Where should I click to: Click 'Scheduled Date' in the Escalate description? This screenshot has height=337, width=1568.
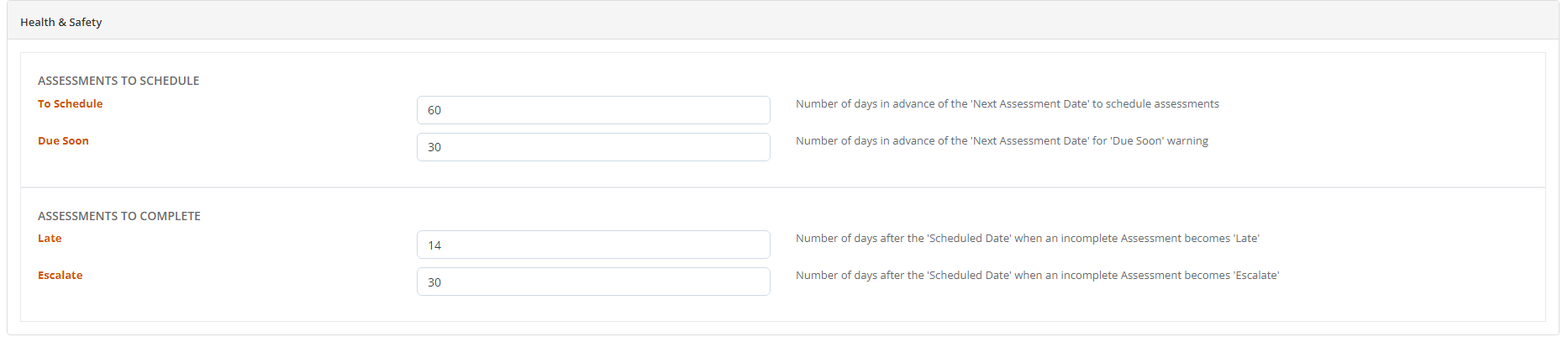(x=969, y=275)
